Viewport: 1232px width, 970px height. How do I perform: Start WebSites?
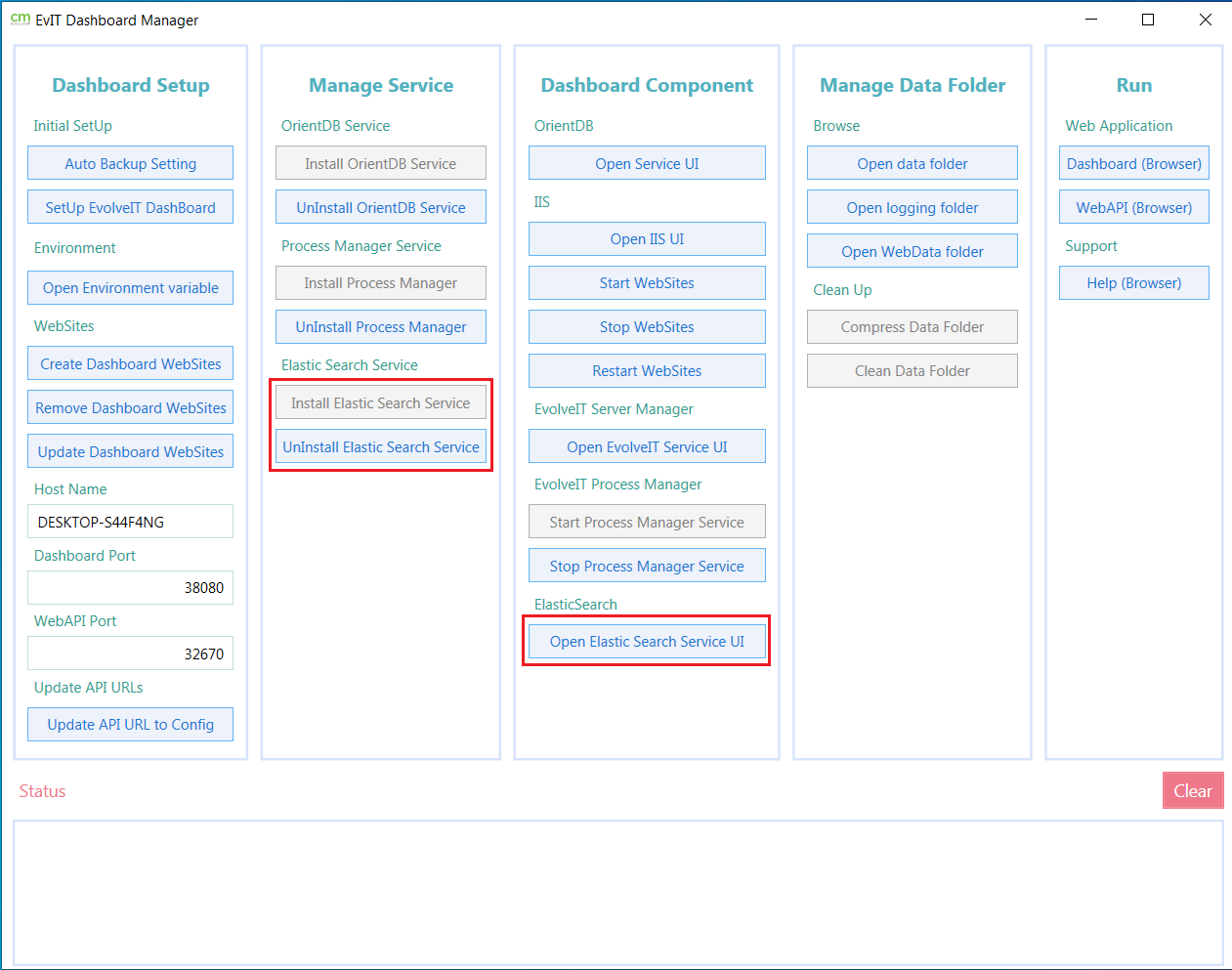[x=647, y=282]
